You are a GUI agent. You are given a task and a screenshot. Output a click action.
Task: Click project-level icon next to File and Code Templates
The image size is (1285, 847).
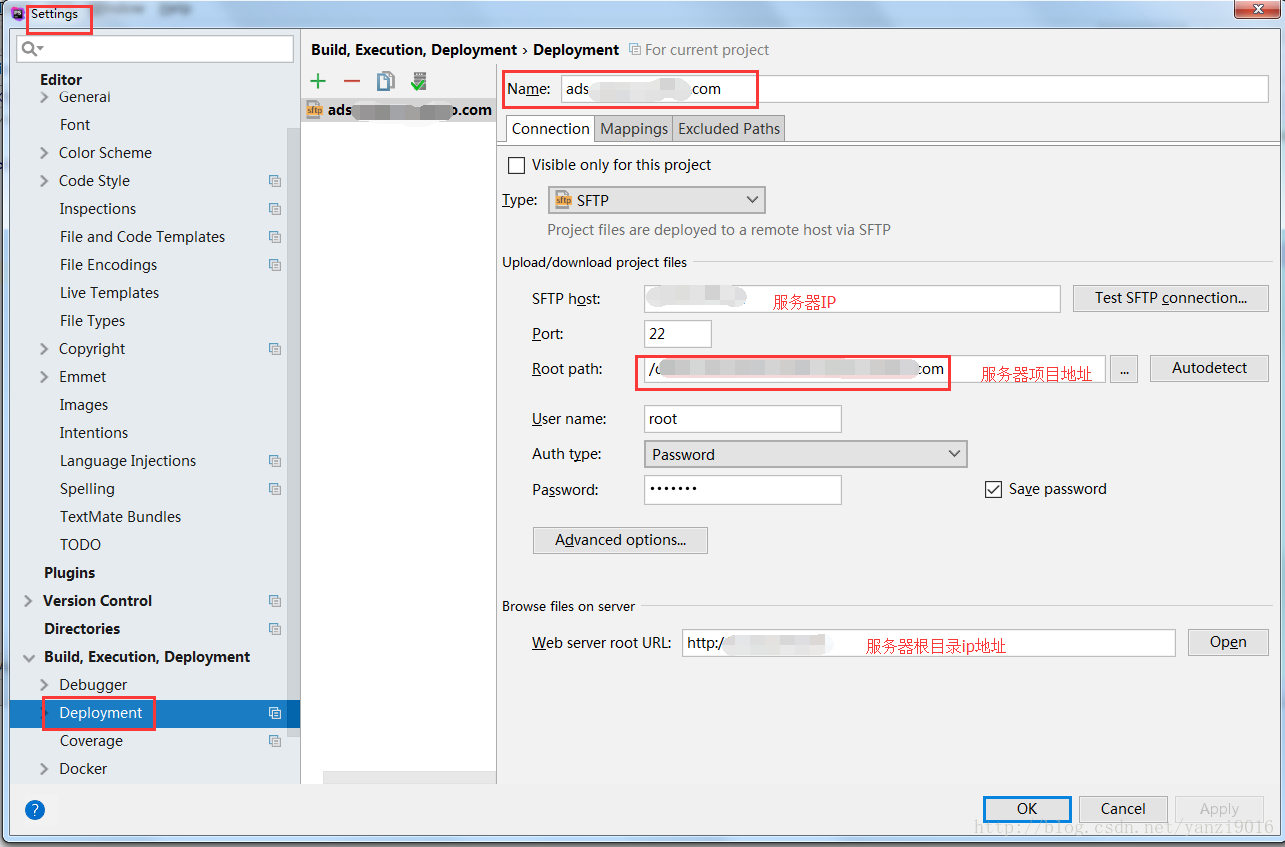(275, 237)
